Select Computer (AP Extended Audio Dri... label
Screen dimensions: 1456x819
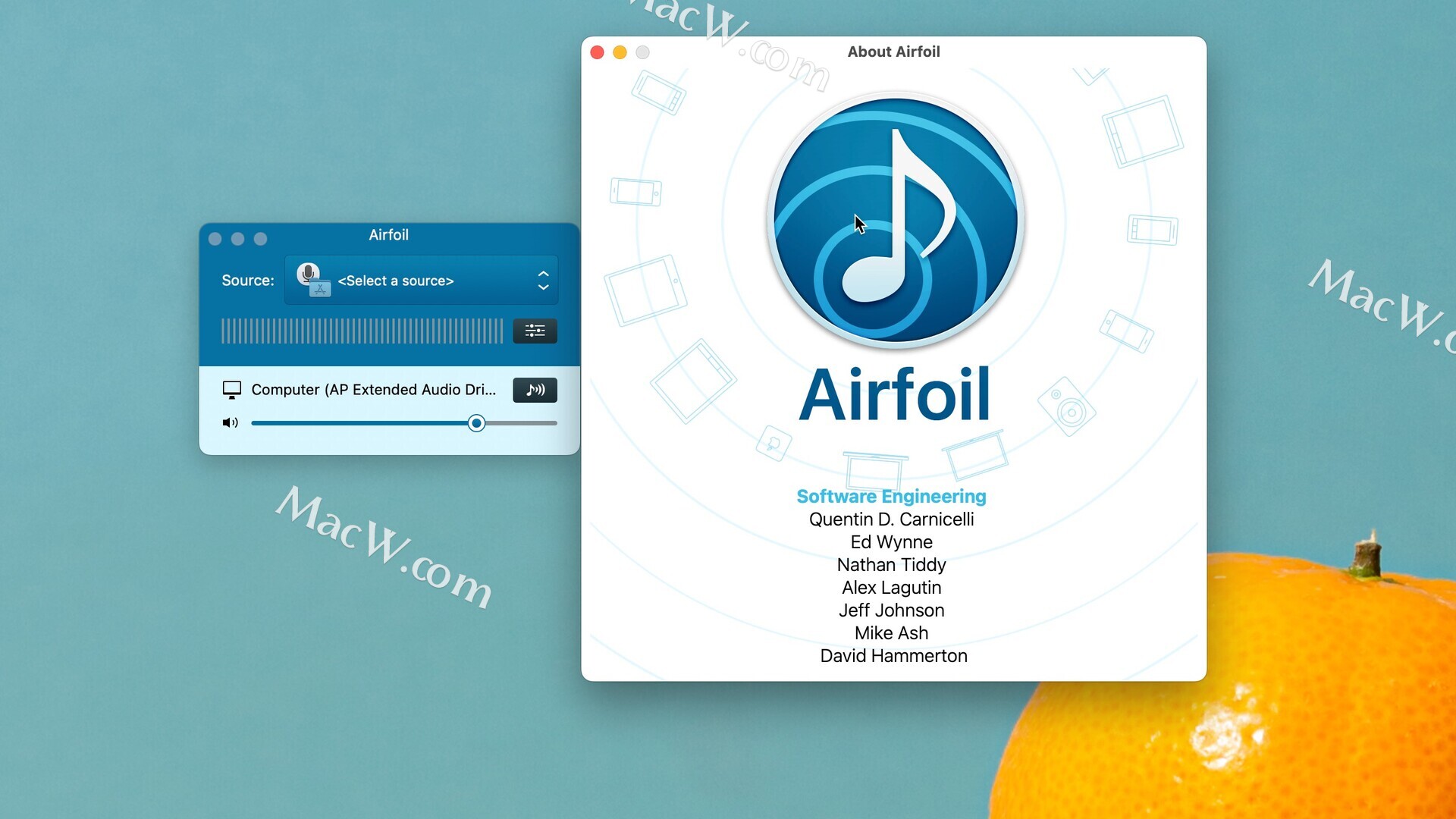[373, 390]
